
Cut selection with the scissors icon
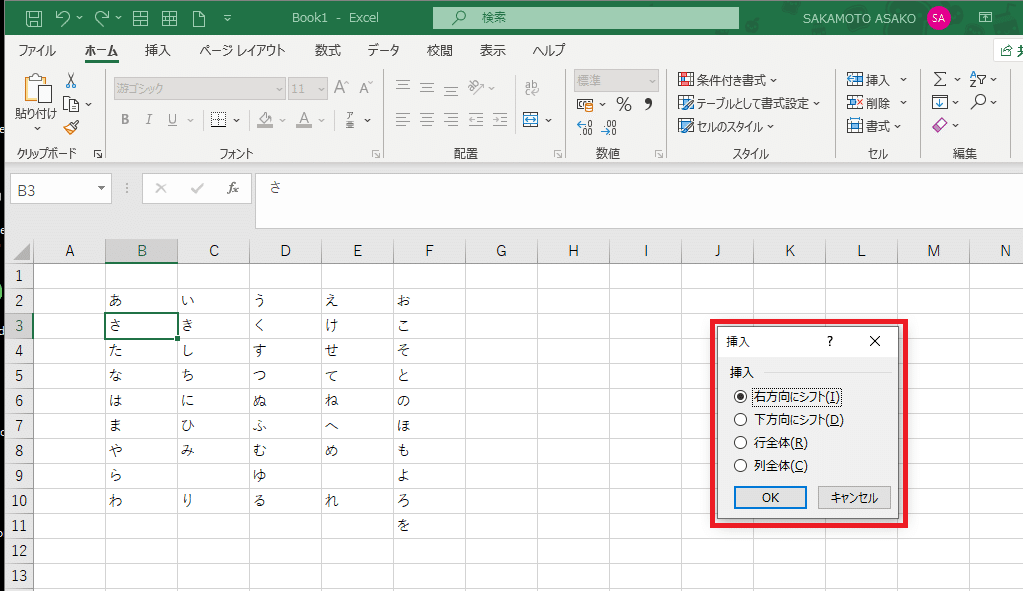[71, 81]
